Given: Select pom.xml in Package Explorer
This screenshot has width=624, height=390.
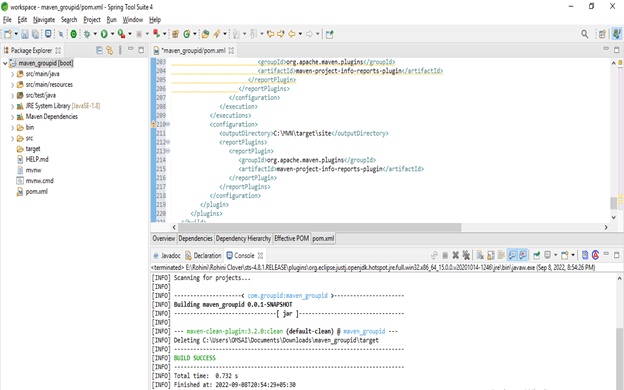Looking at the screenshot, I should (37, 191).
